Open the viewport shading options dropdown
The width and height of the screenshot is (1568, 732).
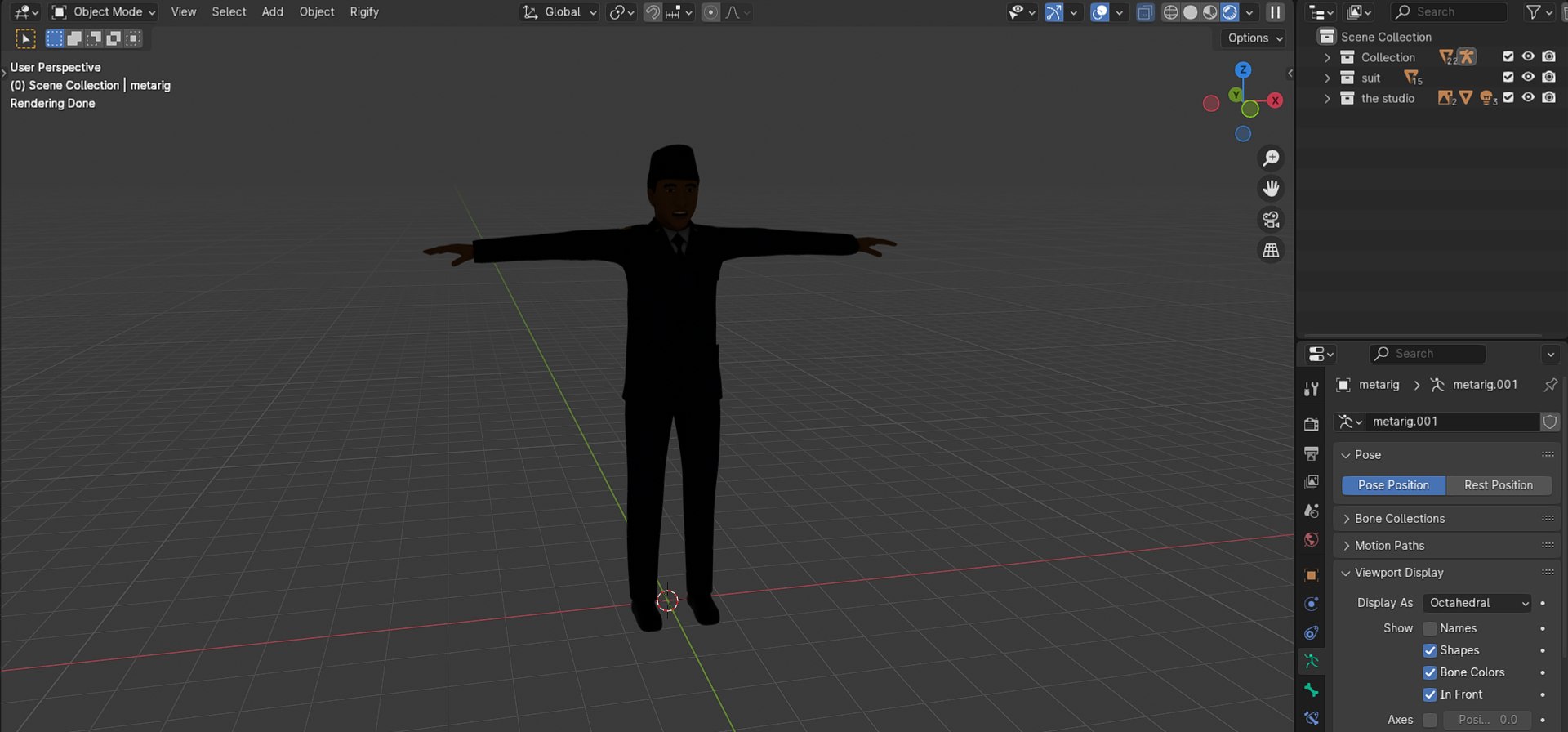tap(1249, 11)
